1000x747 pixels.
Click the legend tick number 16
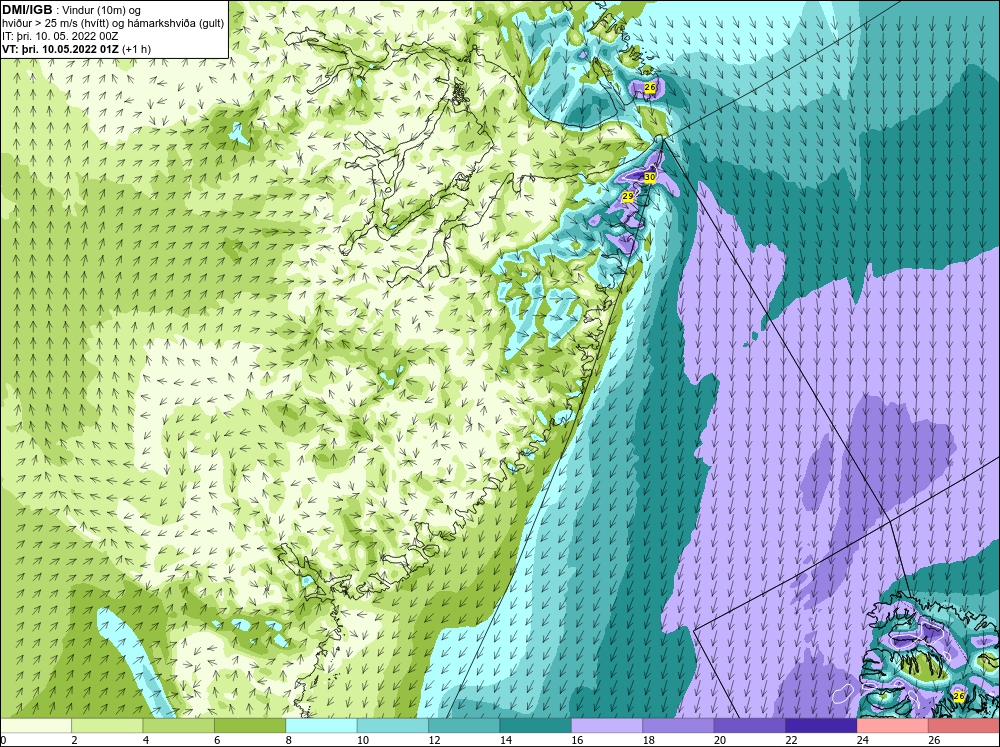pos(577,740)
